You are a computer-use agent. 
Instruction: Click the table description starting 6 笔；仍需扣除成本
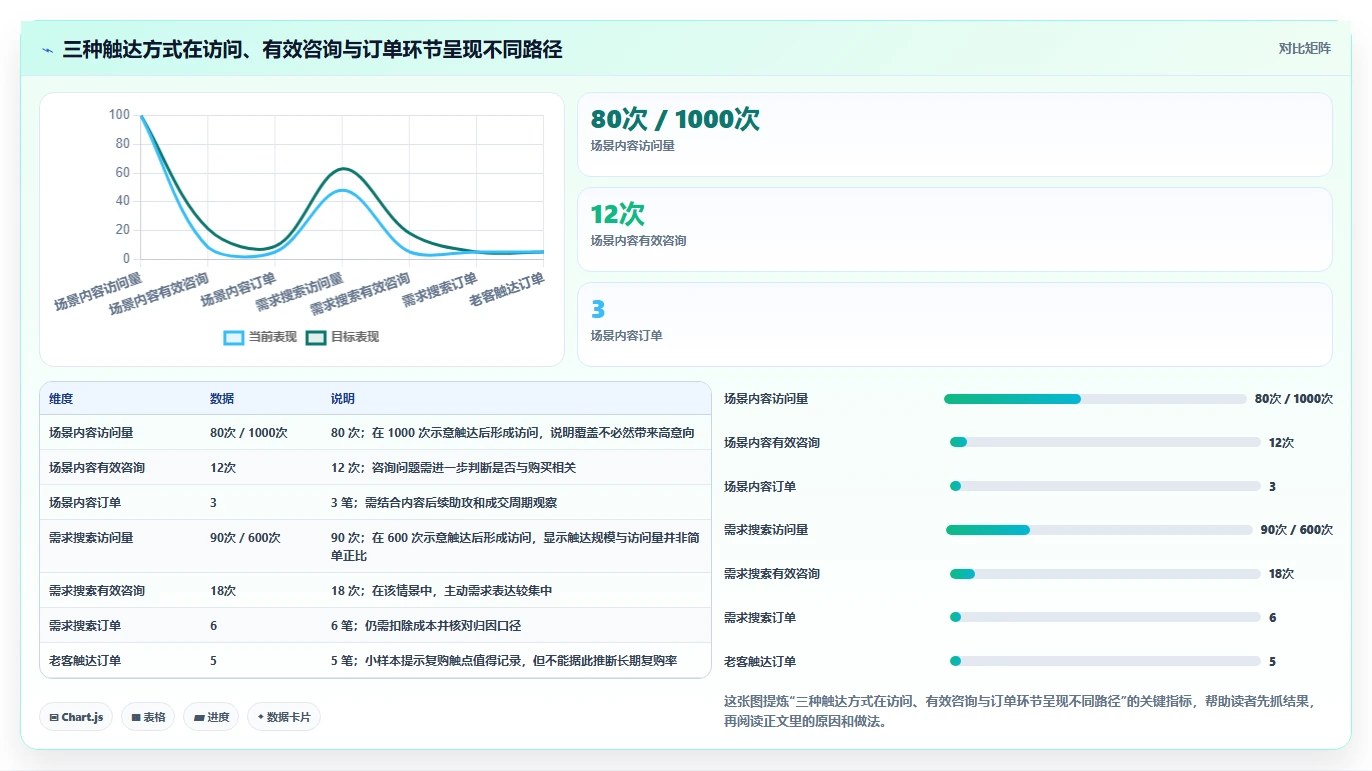pos(426,626)
